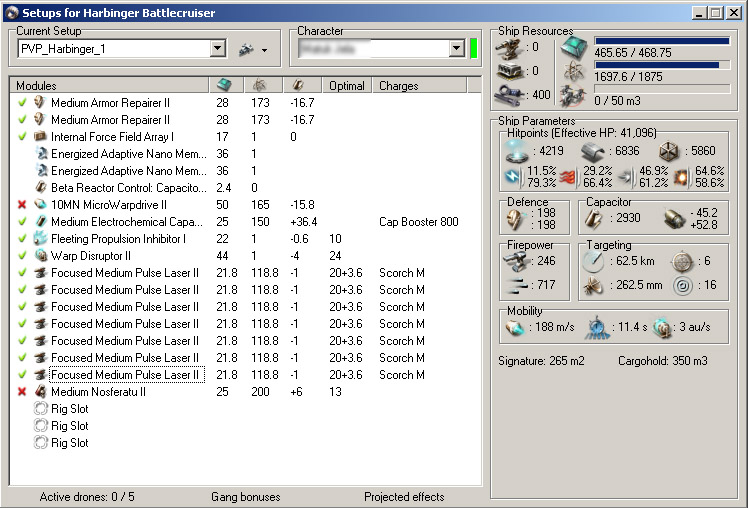The width and height of the screenshot is (748, 508).
Task: Click the armor hitpoints icon
Action: click(593, 152)
